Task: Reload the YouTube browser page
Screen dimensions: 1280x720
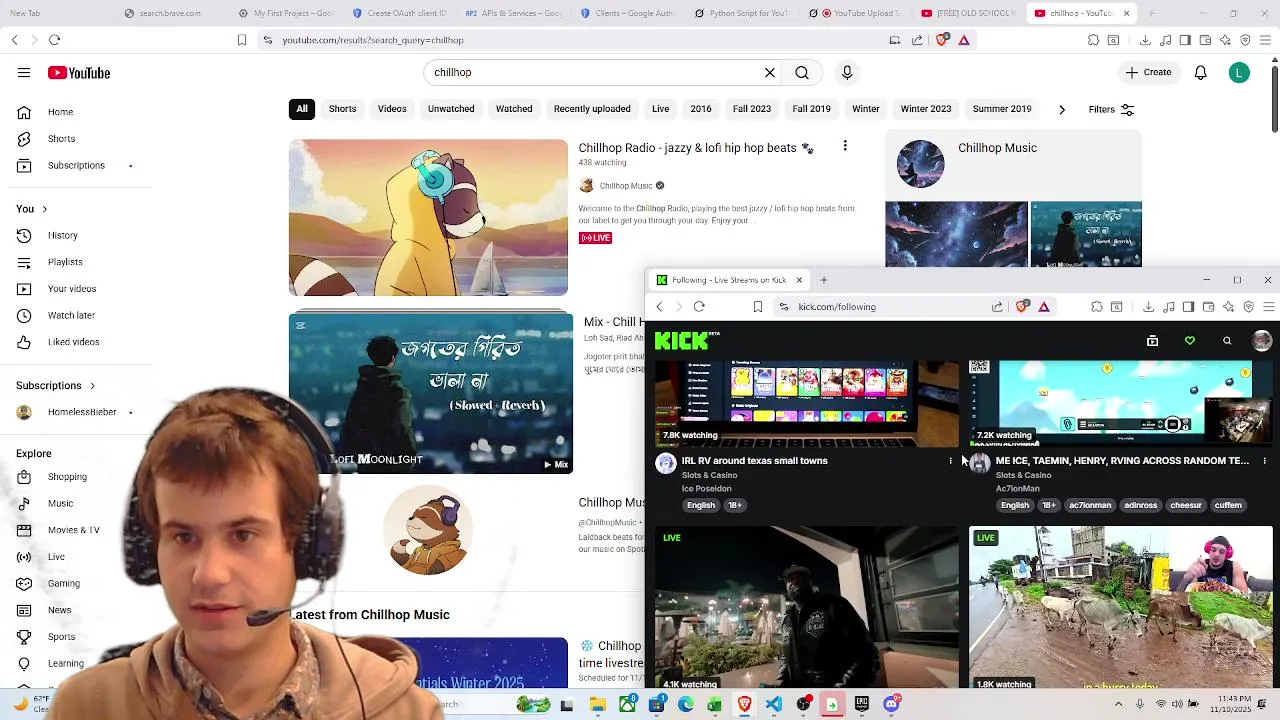Action: tap(54, 40)
